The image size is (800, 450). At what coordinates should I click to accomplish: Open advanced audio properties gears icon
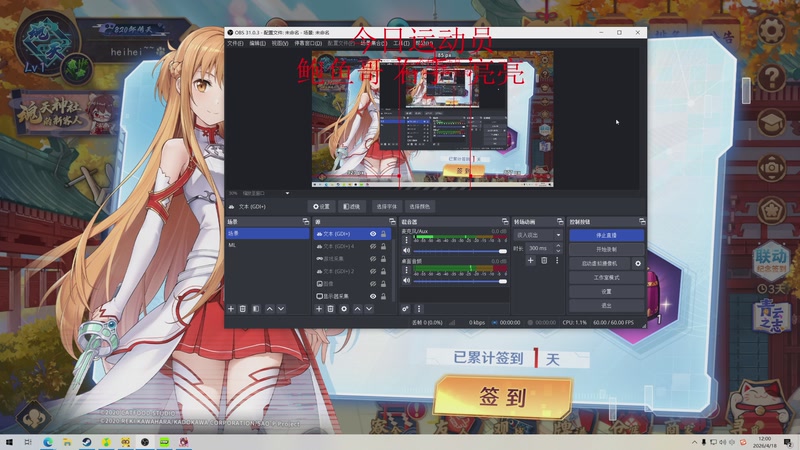coord(405,309)
